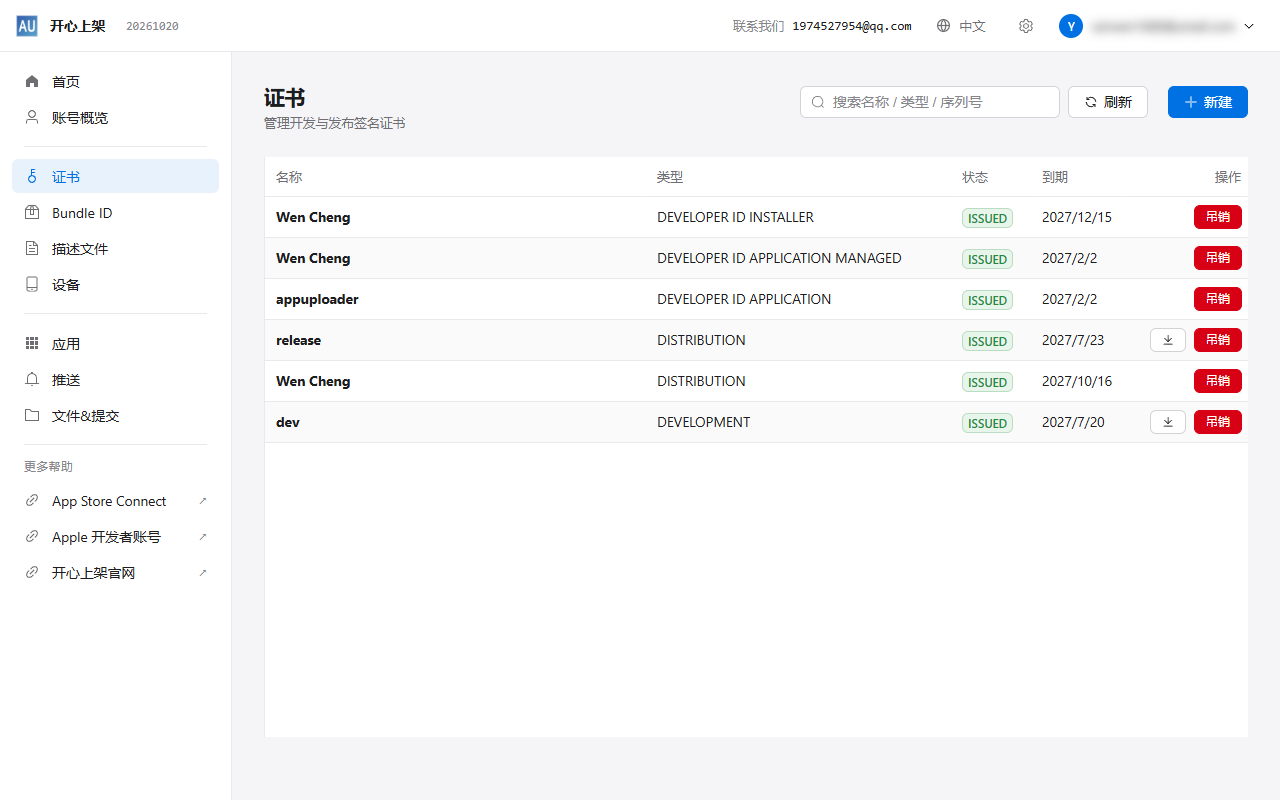The image size is (1280, 800).
Task: Click ISSUED badge in dev row
Action: (987, 423)
